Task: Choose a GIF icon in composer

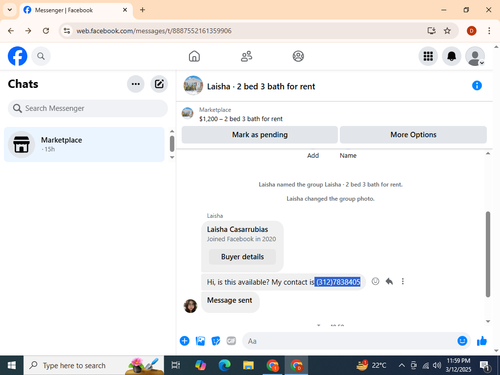Action: click(x=231, y=341)
